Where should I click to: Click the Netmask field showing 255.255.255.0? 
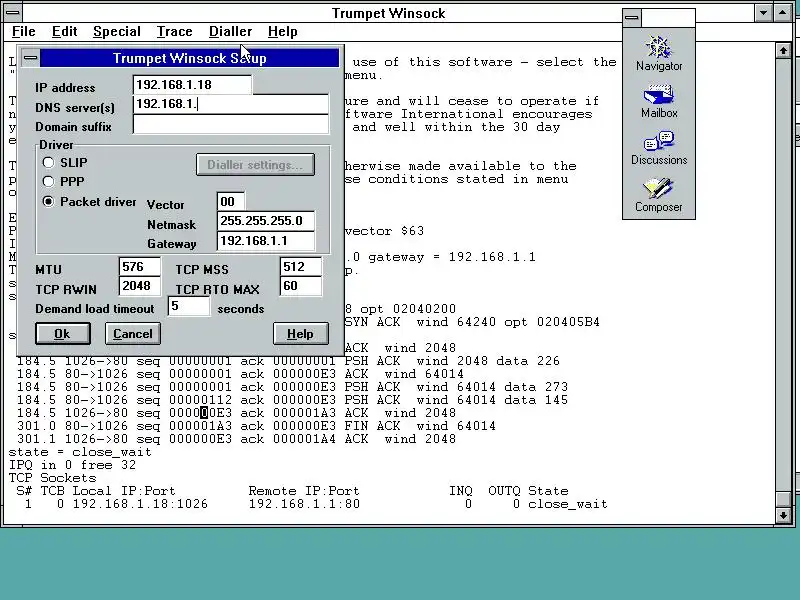266,221
